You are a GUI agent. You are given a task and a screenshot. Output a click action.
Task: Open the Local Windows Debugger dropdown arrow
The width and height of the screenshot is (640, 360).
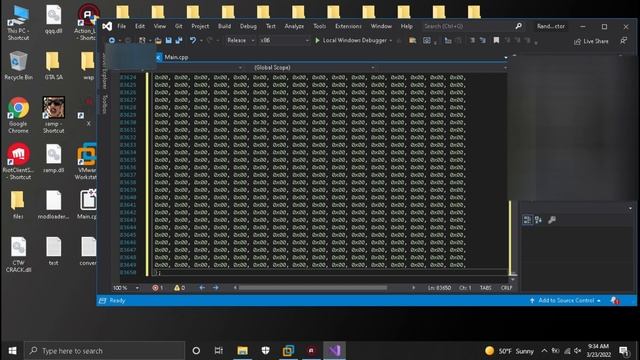coord(391,40)
